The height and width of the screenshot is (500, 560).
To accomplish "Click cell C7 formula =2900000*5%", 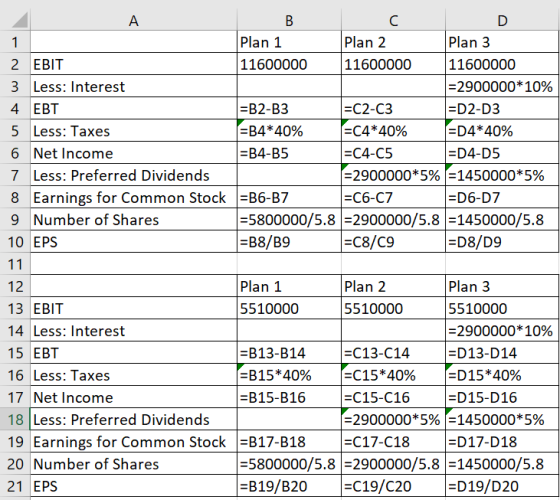I will pyautogui.click(x=393, y=175).
